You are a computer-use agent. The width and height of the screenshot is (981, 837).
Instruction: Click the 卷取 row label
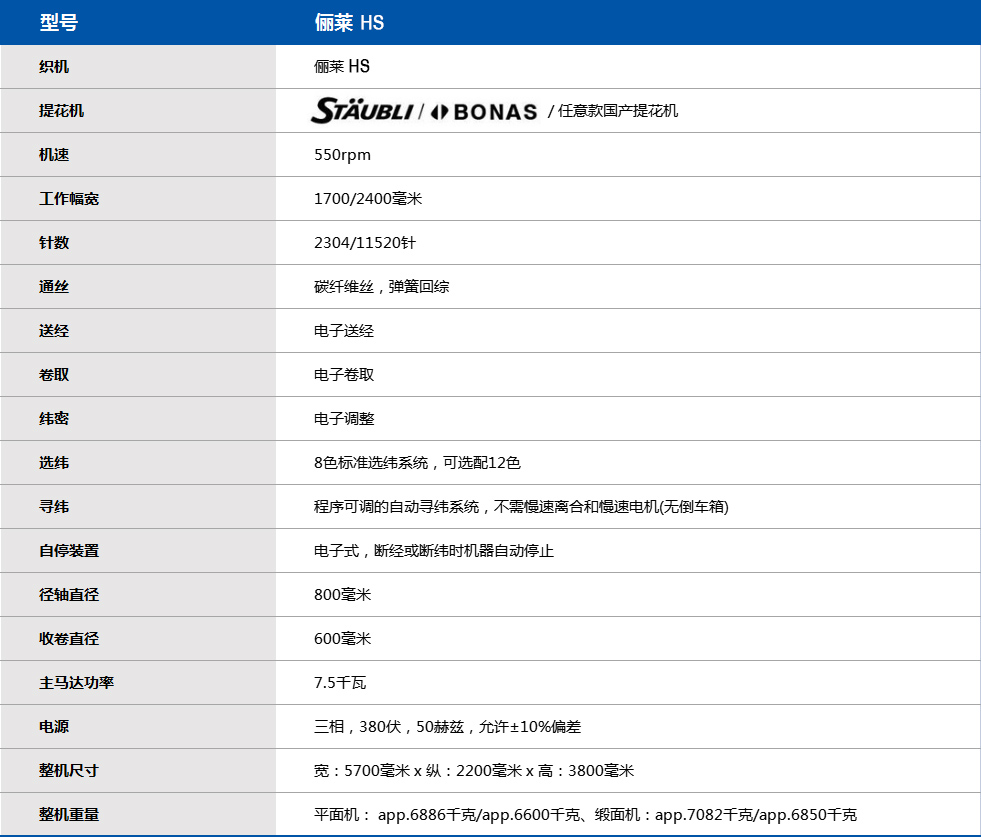(x=54, y=375)
